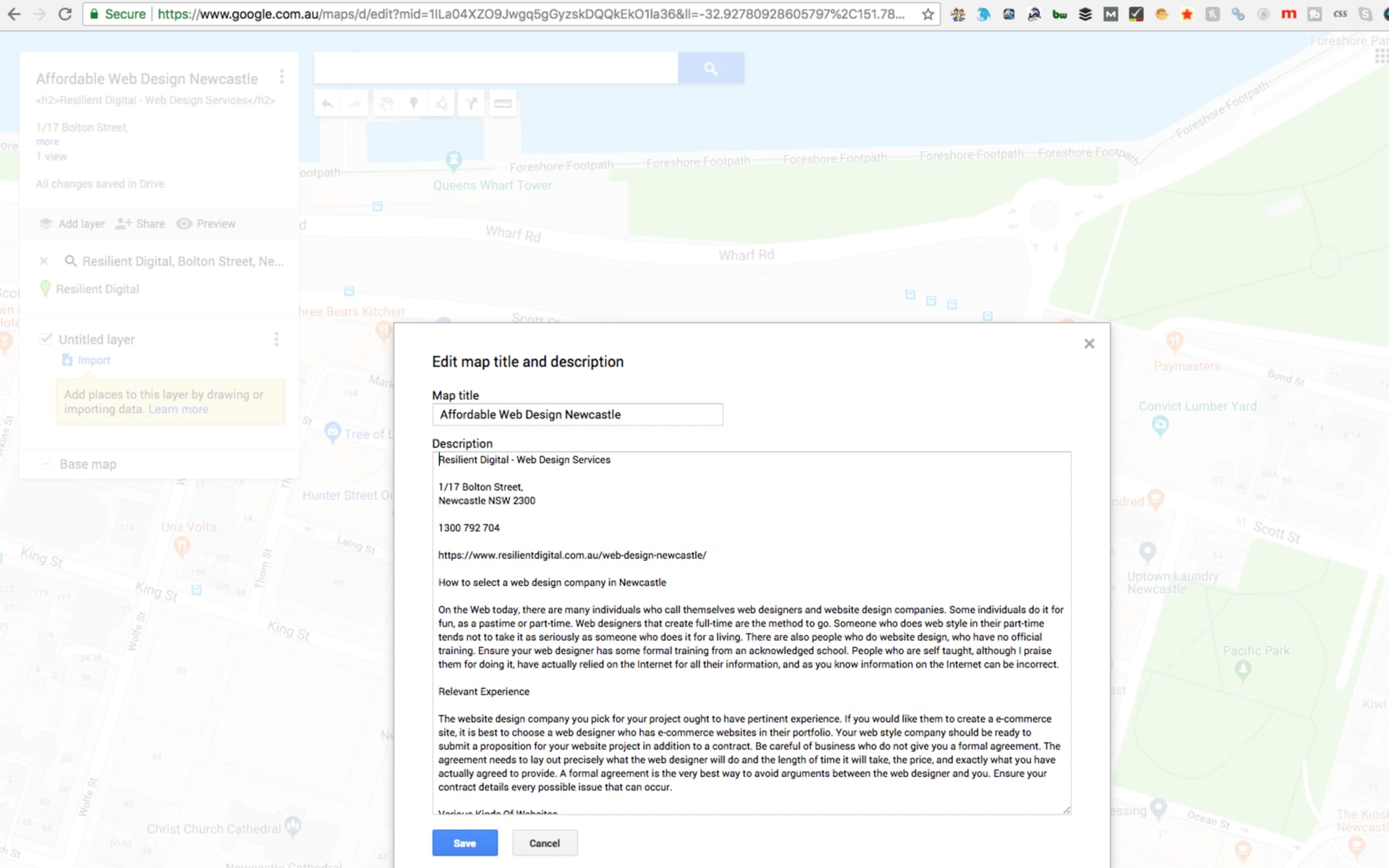Select the Add directions tool
This screenshot has height=868, width=1389.
click(471, 103)
